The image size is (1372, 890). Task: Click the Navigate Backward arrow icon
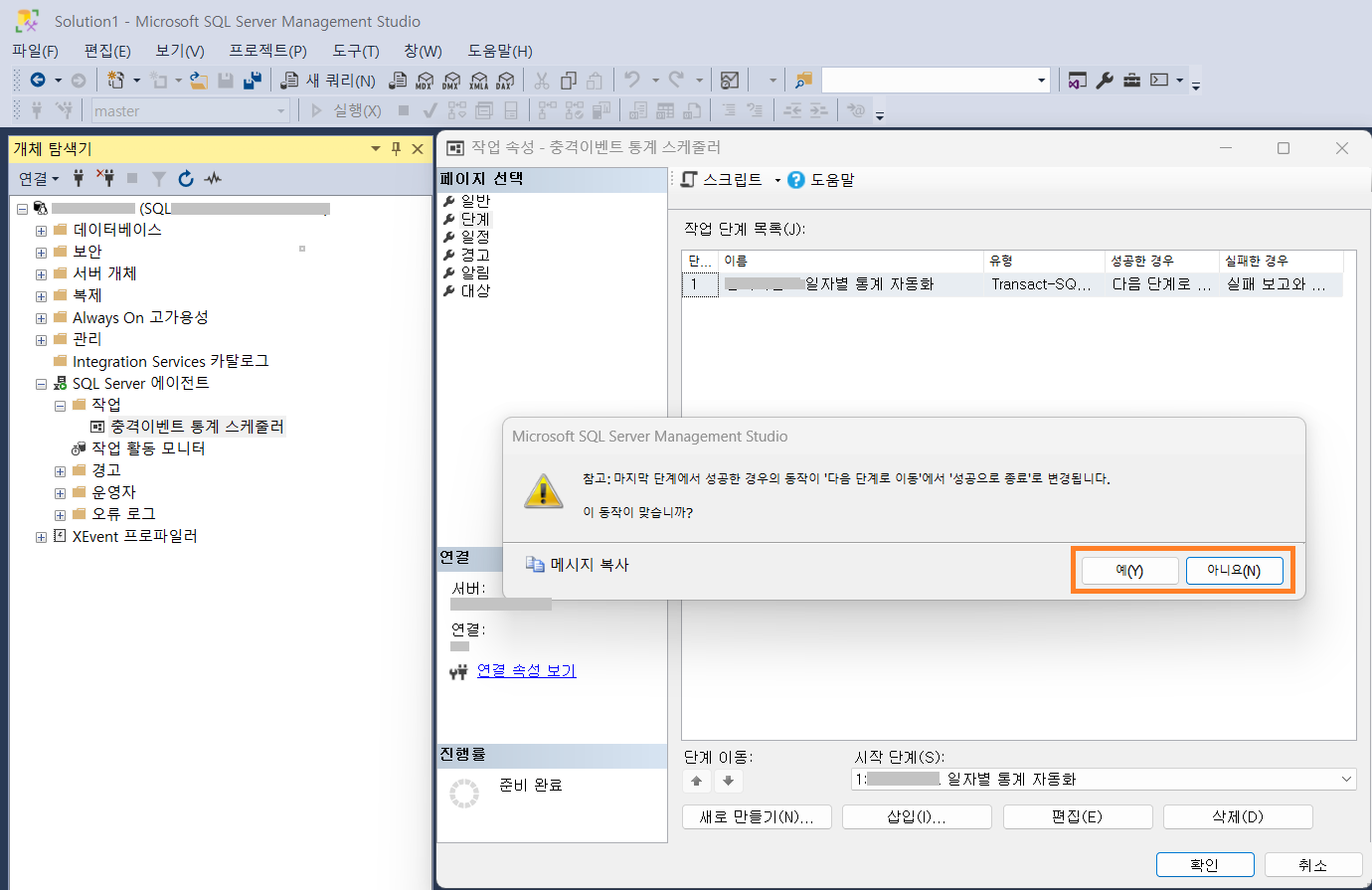[x=38, y=81]
